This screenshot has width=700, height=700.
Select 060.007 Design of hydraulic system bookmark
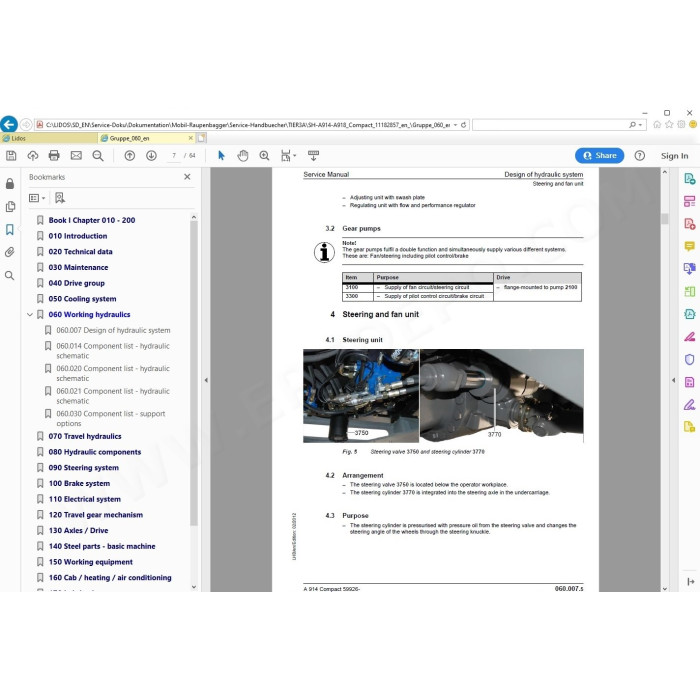pos(113,330)
